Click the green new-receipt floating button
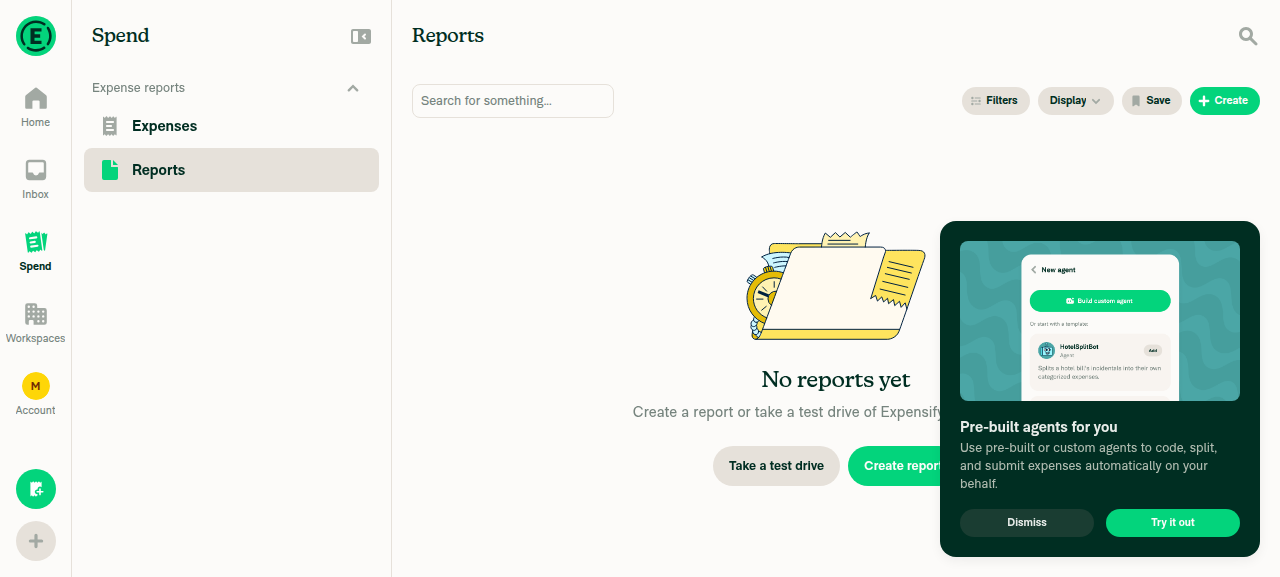Screen dimensions: 1280x577 point(36,489)
